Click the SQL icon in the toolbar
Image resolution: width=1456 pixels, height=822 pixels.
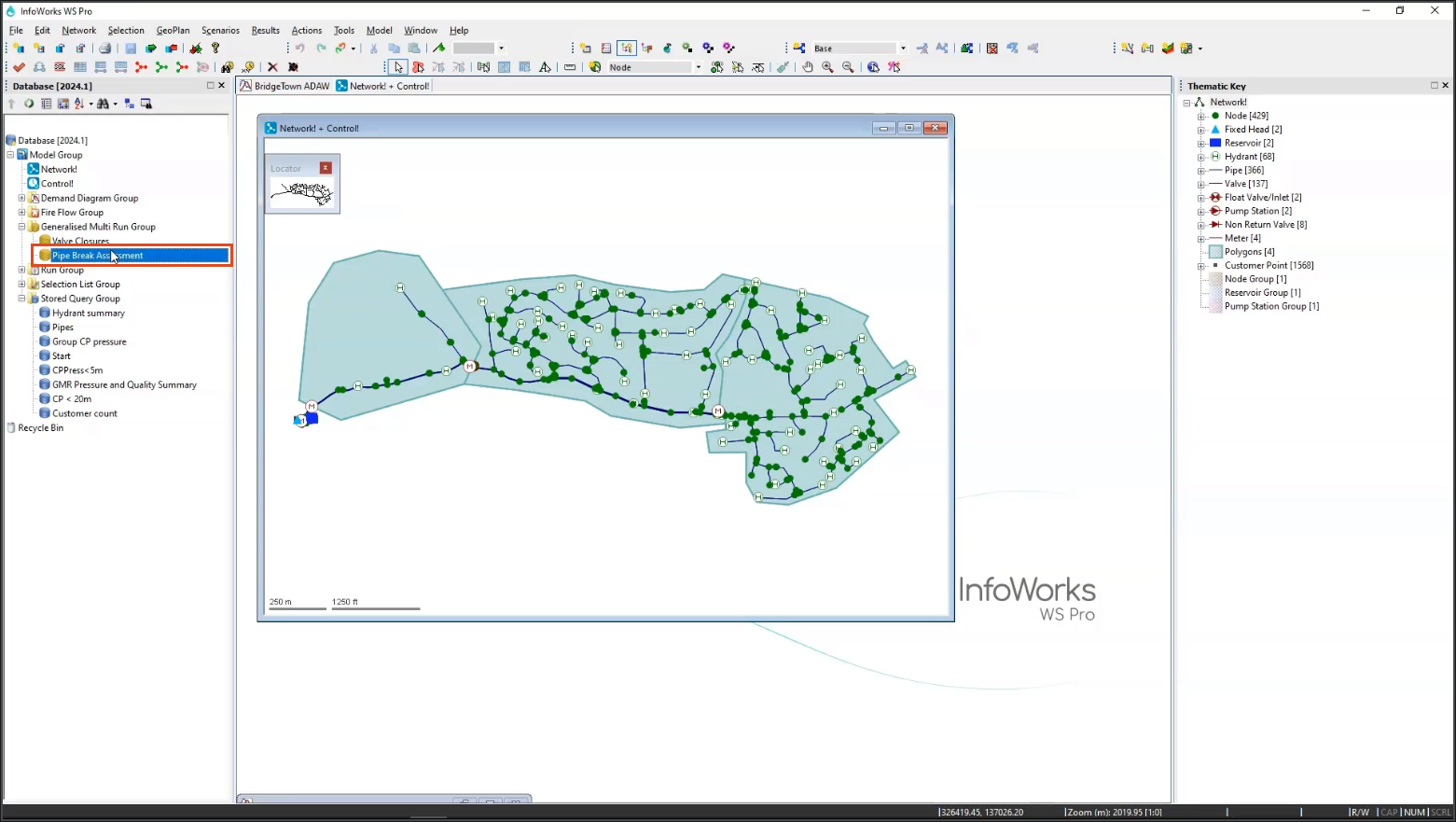click(x=60, y=67)
